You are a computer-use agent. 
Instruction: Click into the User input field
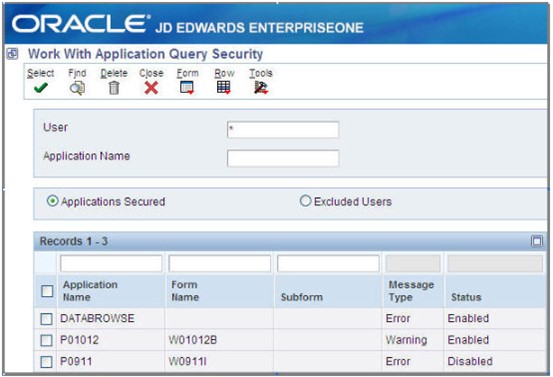[x=283, y=129]
